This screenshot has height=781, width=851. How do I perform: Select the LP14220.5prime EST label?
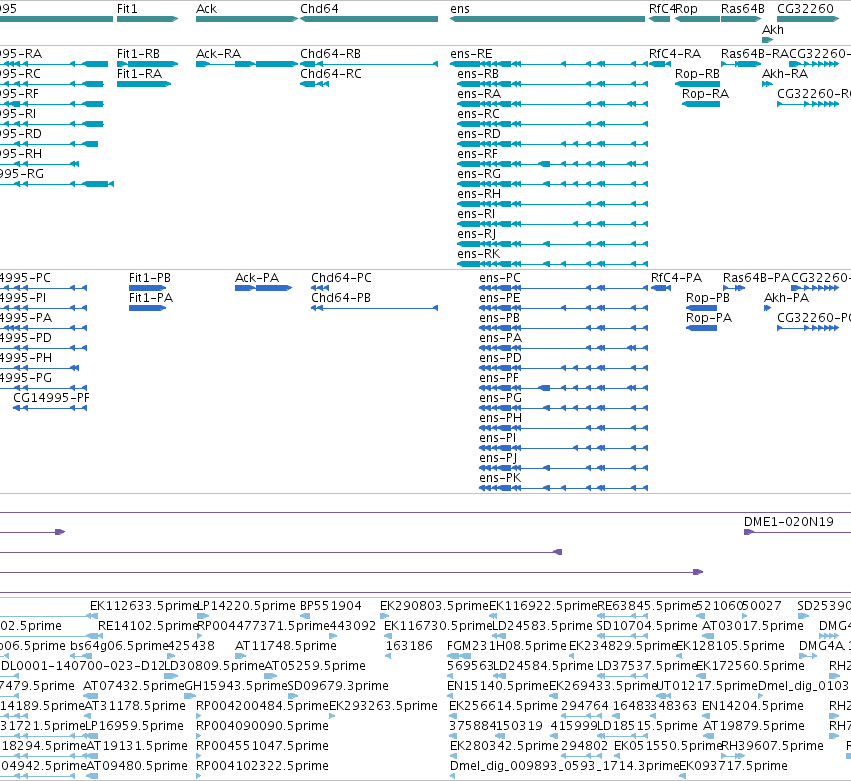(246, 606)
